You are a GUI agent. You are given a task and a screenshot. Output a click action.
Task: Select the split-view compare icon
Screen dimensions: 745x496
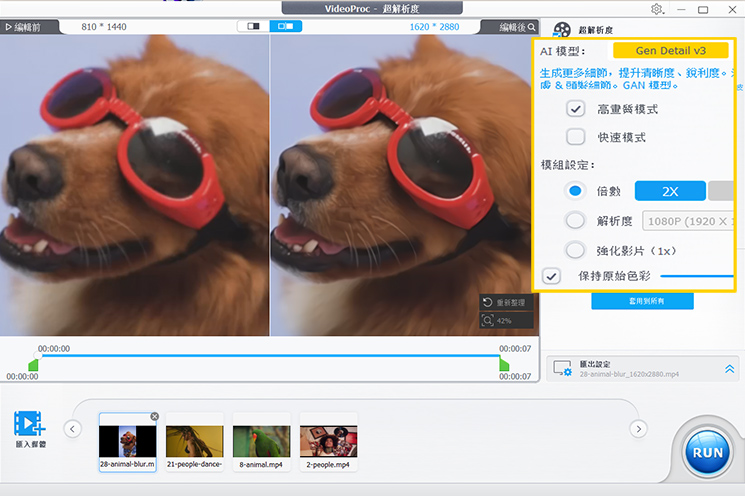click(286, 26)
